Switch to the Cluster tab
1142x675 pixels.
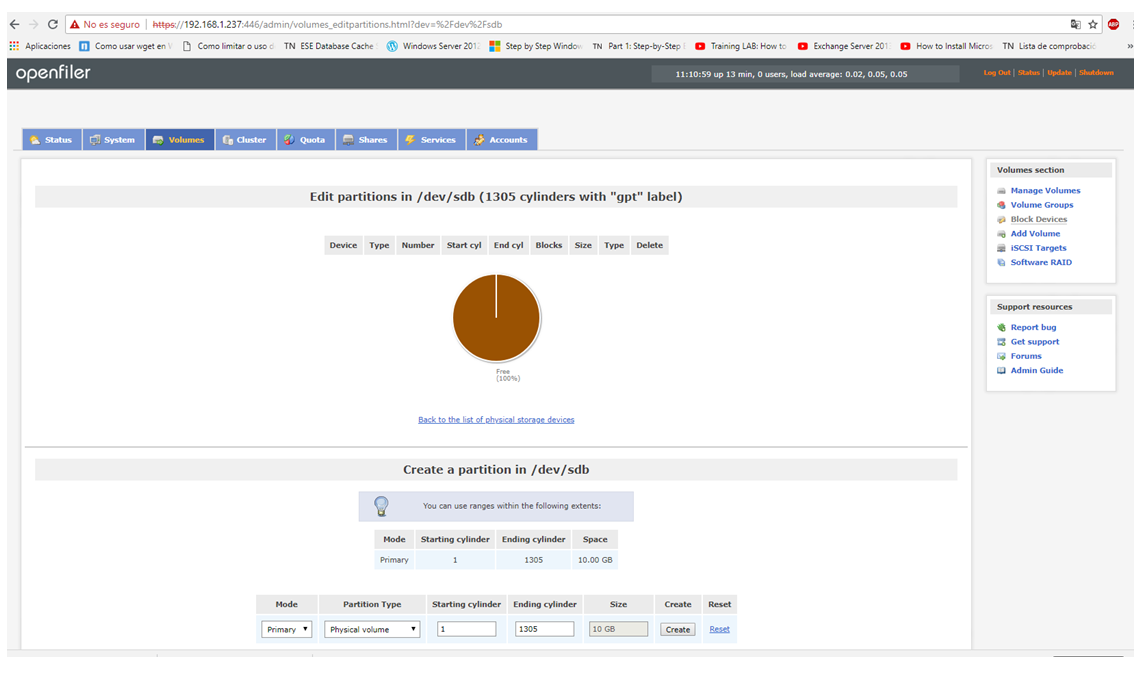[245, 140]
